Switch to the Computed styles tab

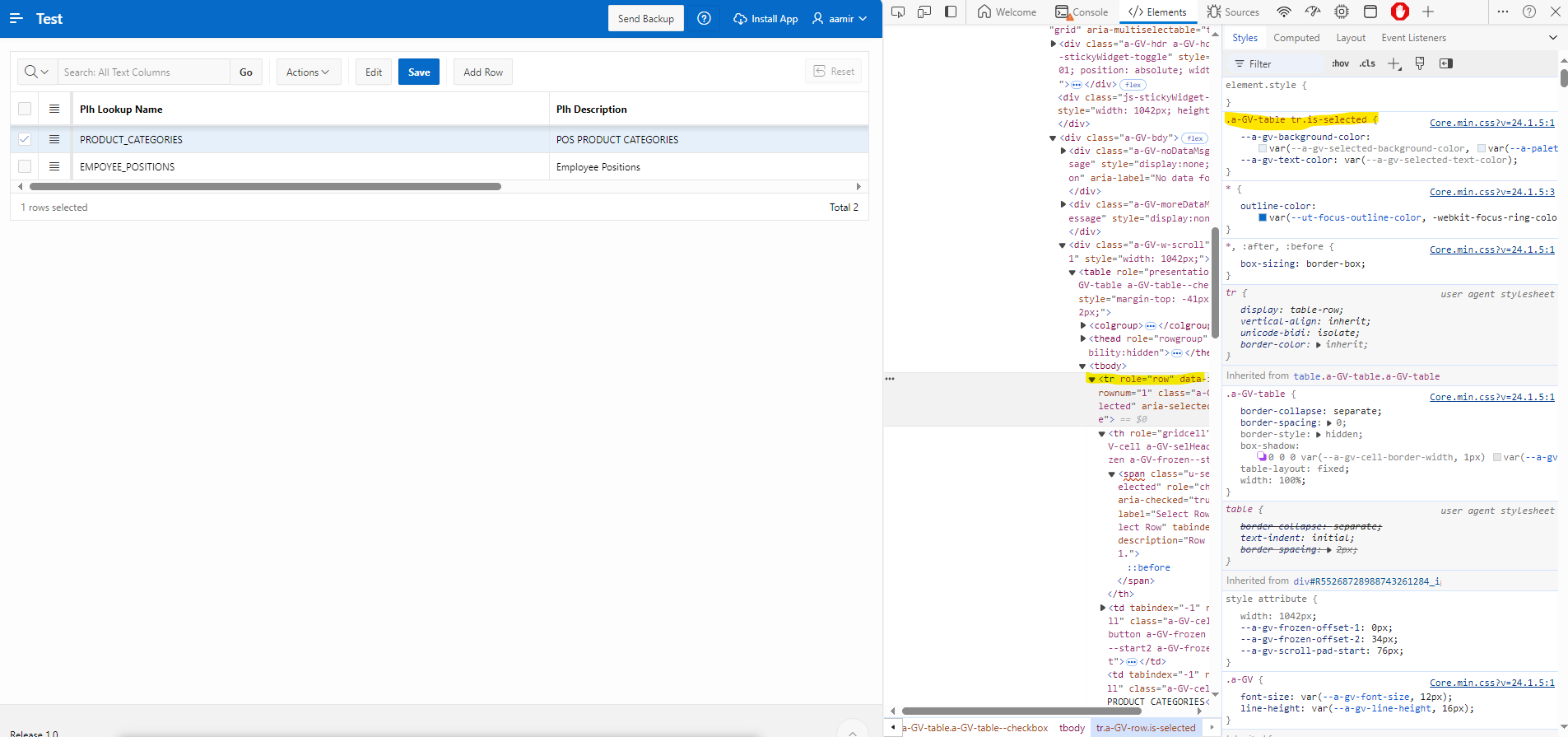click(1296, 38)
